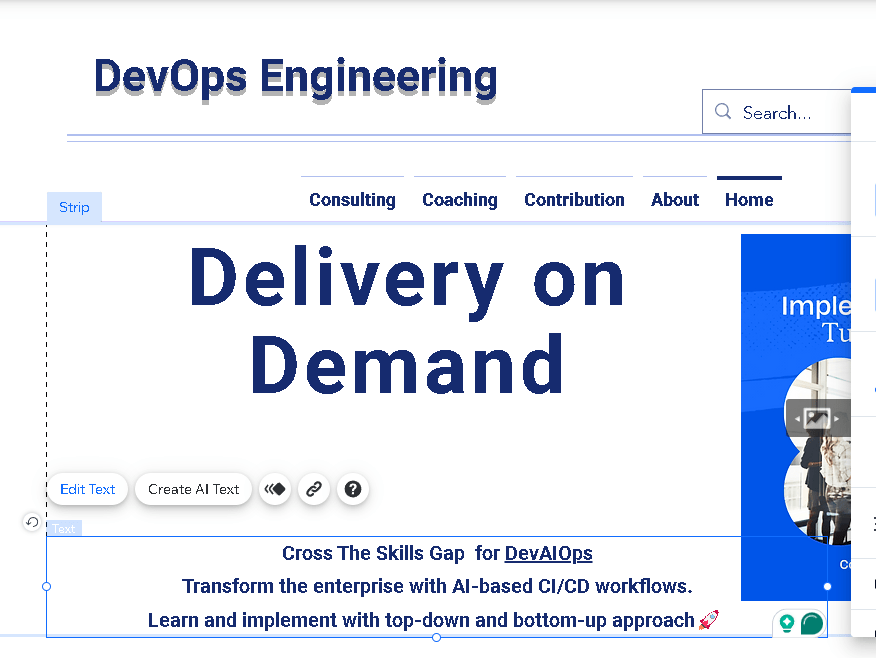
Task: Open the Consulting menu item
Action: pyautogui.click(x=353, y=199)
